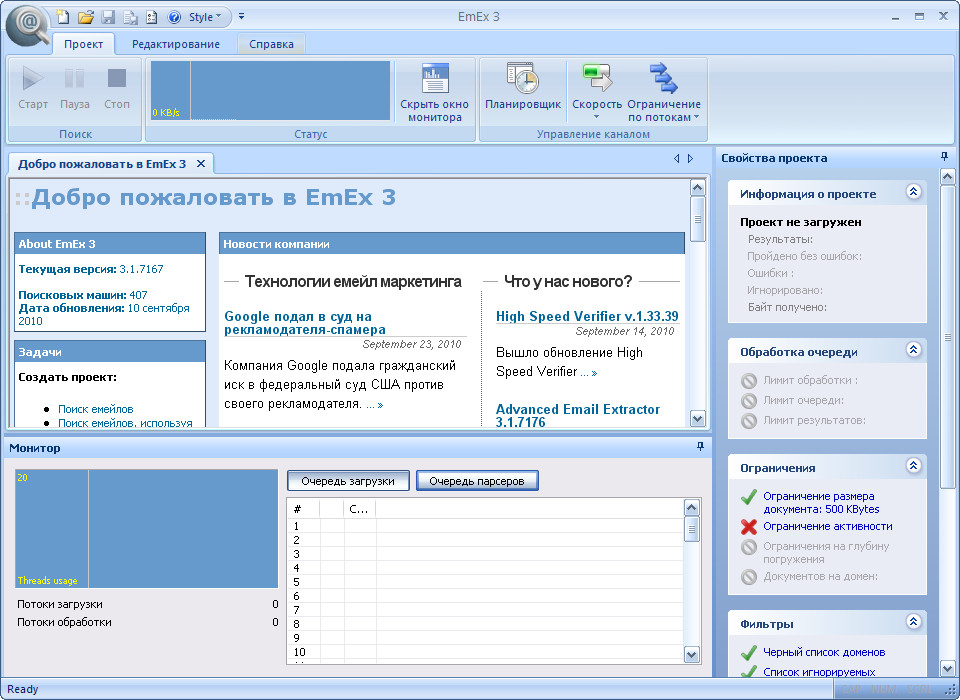
Task: Click read-more arrow after своего рекламодателя
Action: tap(375, 405)
